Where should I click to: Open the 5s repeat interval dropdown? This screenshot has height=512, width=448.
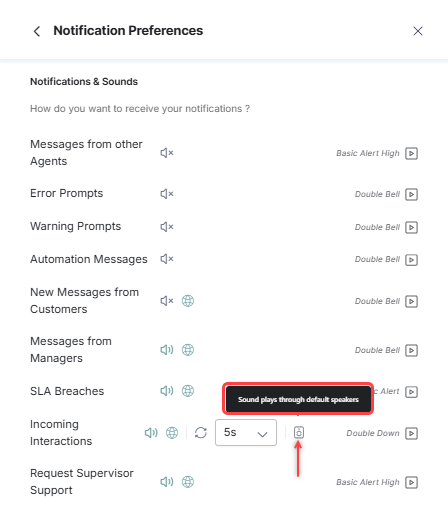tap(246, 432)
